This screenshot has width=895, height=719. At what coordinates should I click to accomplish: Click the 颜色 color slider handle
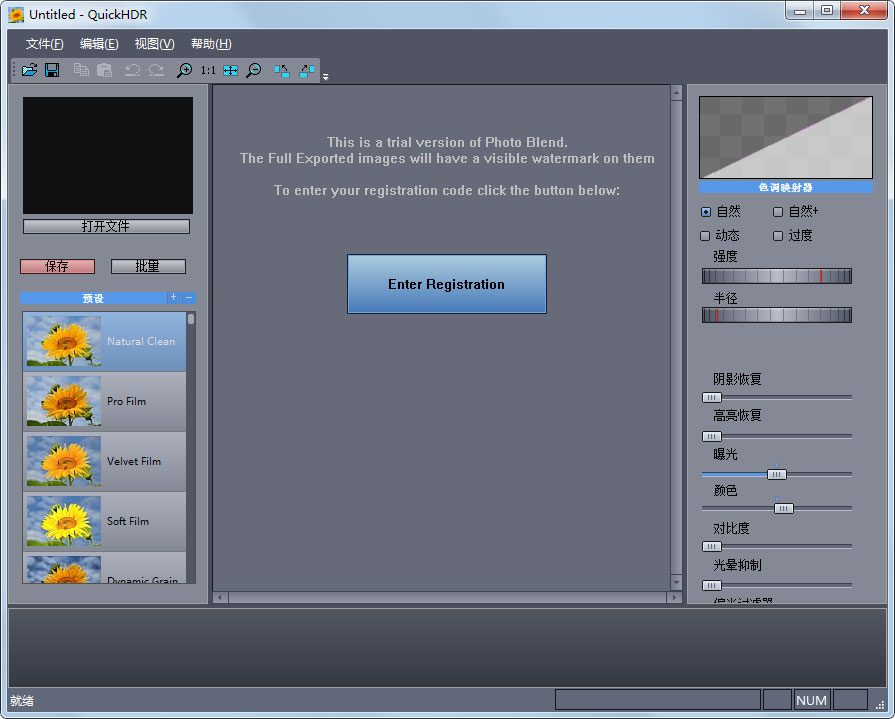(x=784, y=508)
